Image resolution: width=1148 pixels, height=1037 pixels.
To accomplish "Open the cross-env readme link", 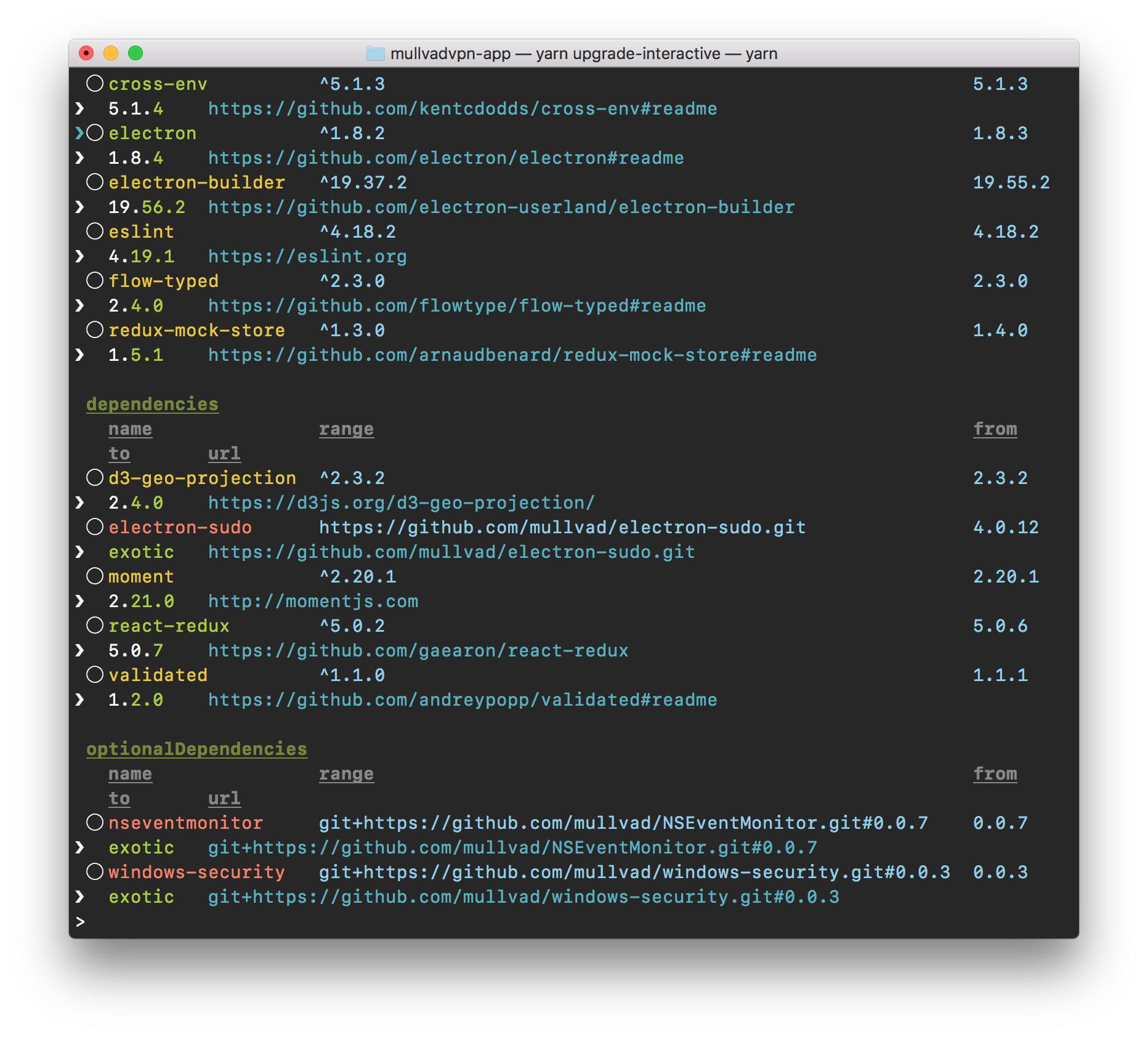I will pyautogui.click(x=462, y=108).
